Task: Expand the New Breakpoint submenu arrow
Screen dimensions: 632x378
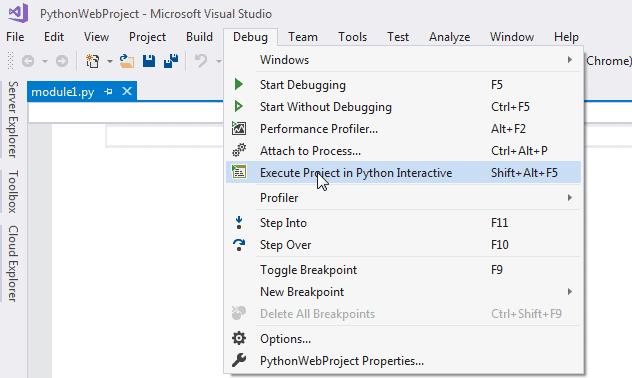Action: (570, 292)
